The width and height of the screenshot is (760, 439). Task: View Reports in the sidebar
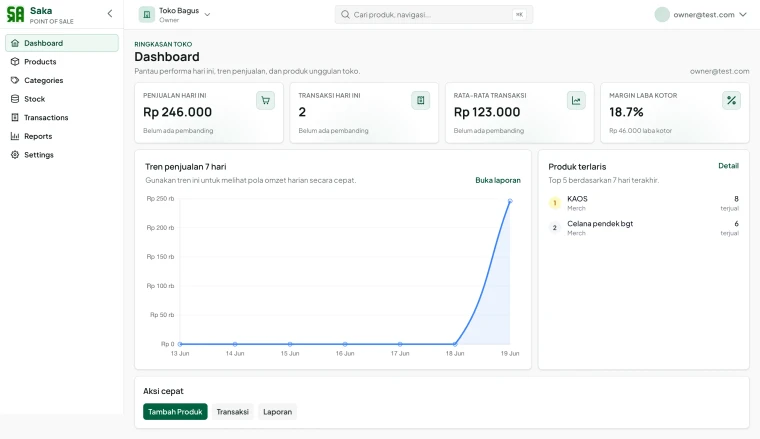pyautogui.click(x=62, y=136)
